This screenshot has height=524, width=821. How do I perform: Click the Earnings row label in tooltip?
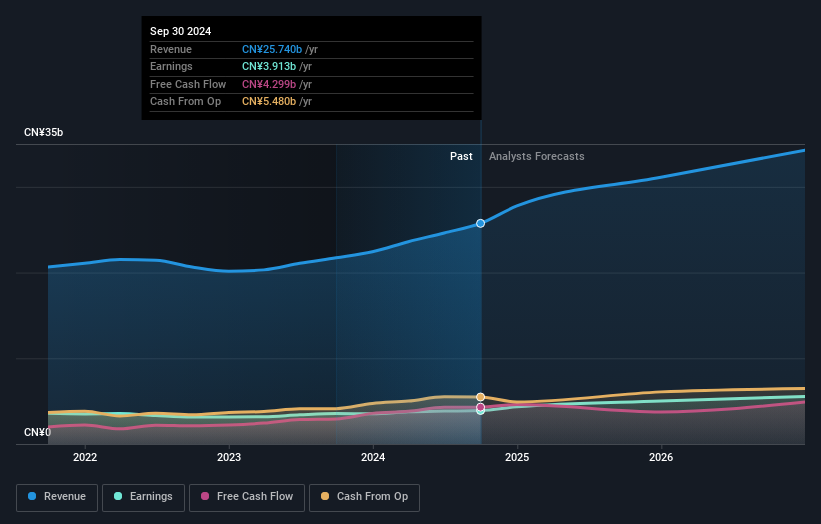tap(171, 66)
